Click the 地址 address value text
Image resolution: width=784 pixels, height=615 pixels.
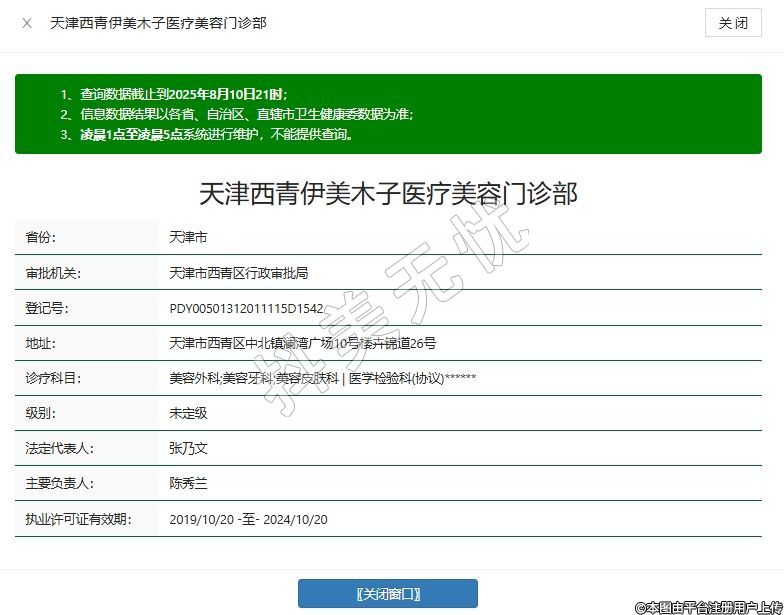(x=302, y=343)
